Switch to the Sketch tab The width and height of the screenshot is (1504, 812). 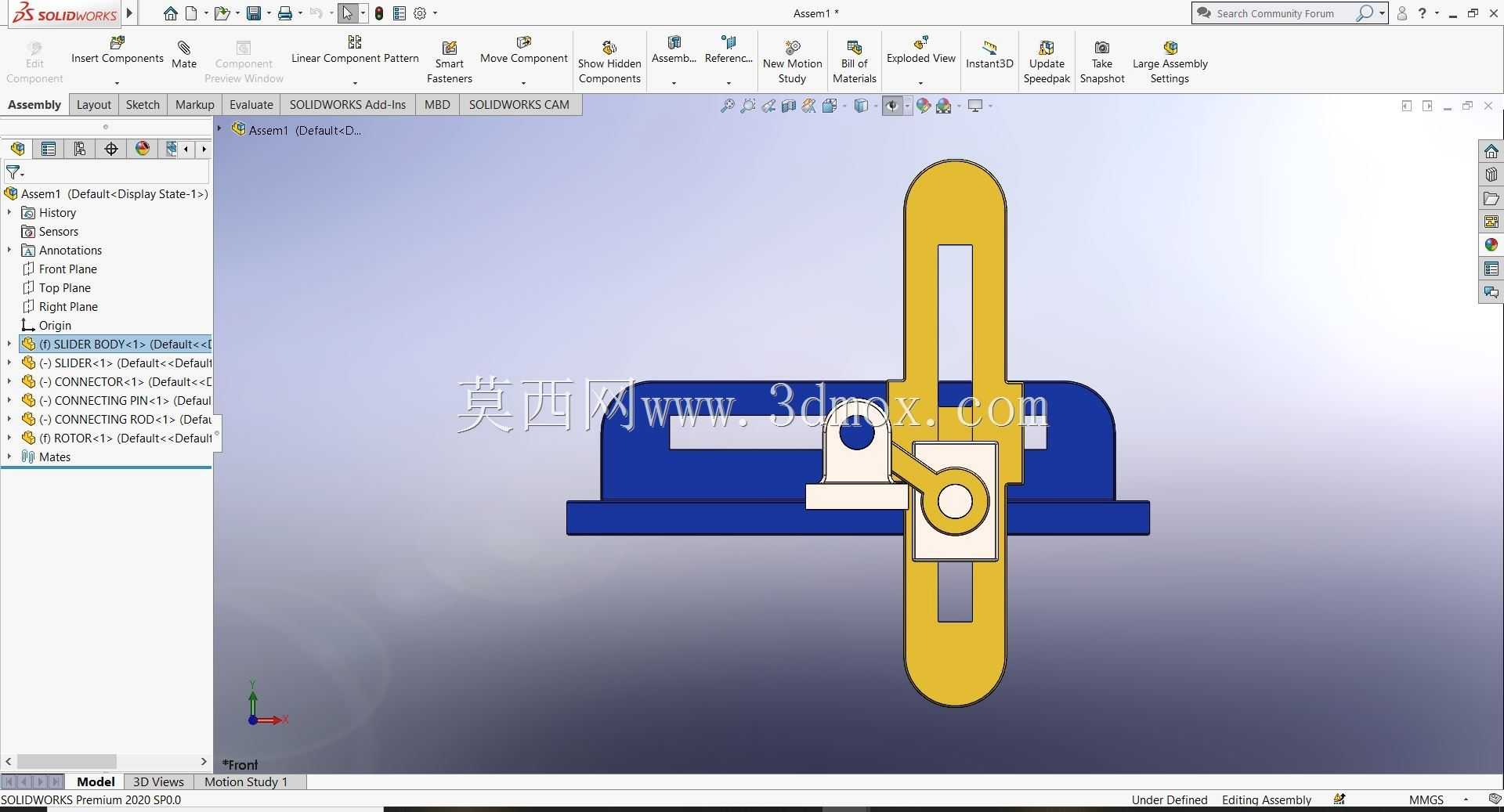143,105
